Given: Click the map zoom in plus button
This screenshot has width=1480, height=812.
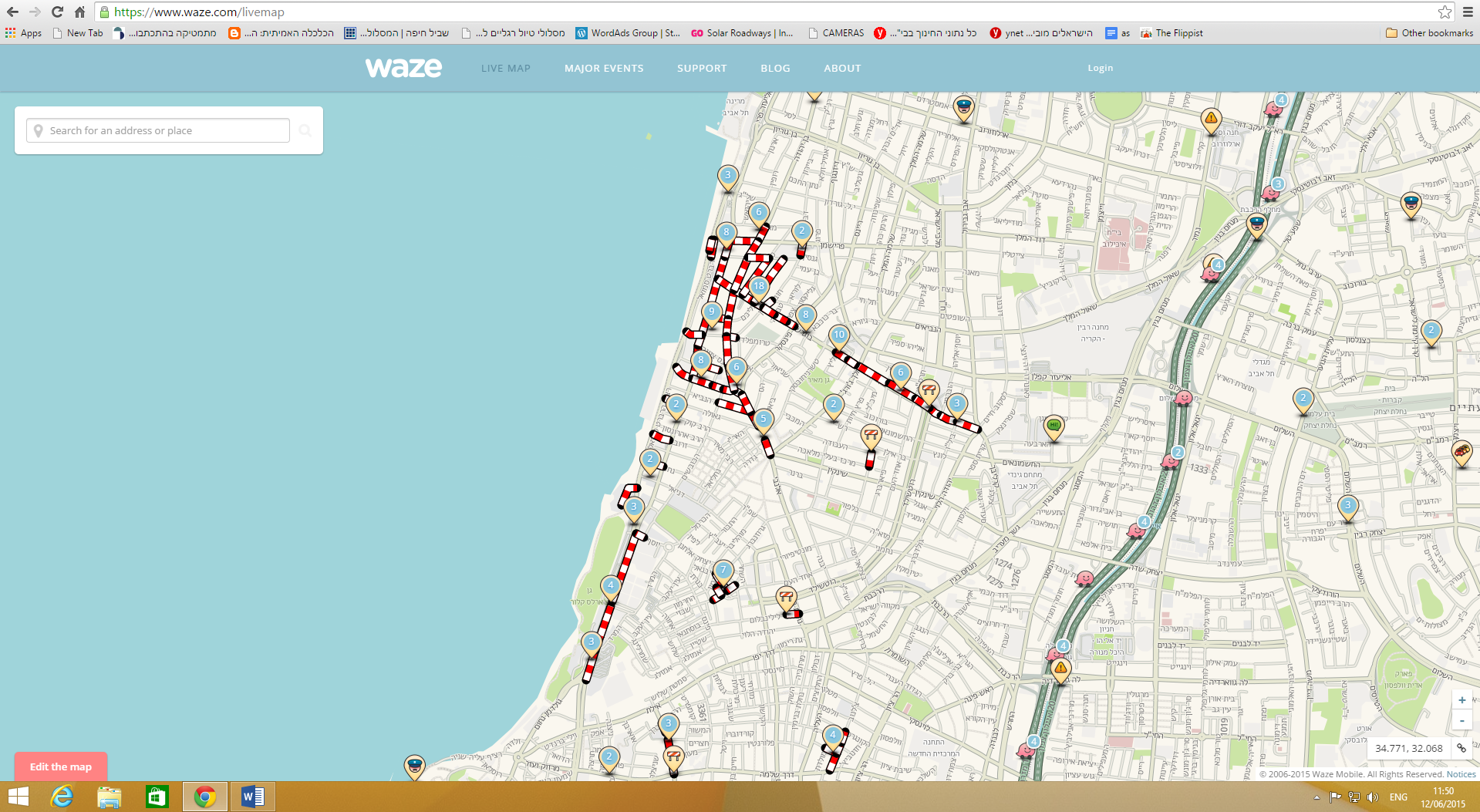Looking at the screenshot, I should [x=1461, y=700].
